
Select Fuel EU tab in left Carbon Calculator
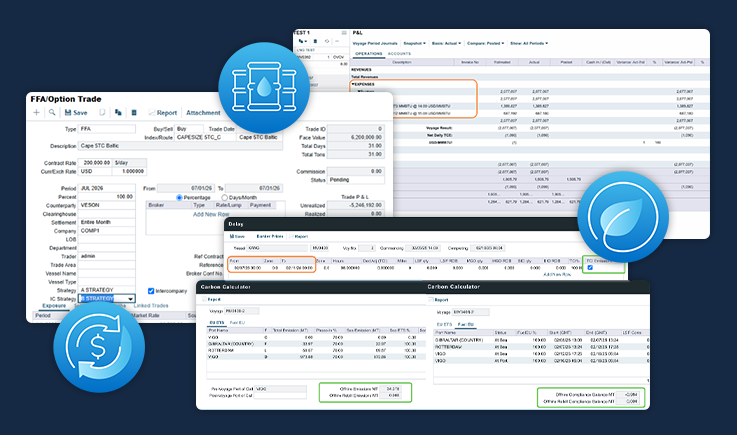click(x=237, y=323)
